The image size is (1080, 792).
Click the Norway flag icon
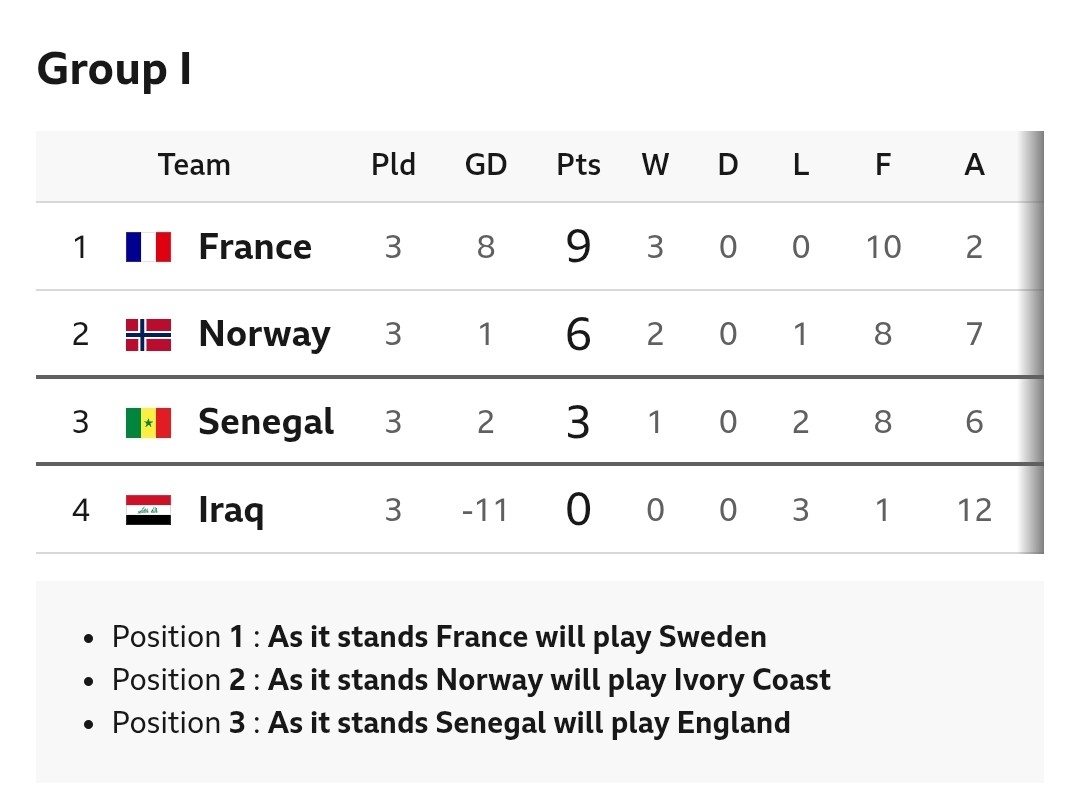click(x=148, y=335)
